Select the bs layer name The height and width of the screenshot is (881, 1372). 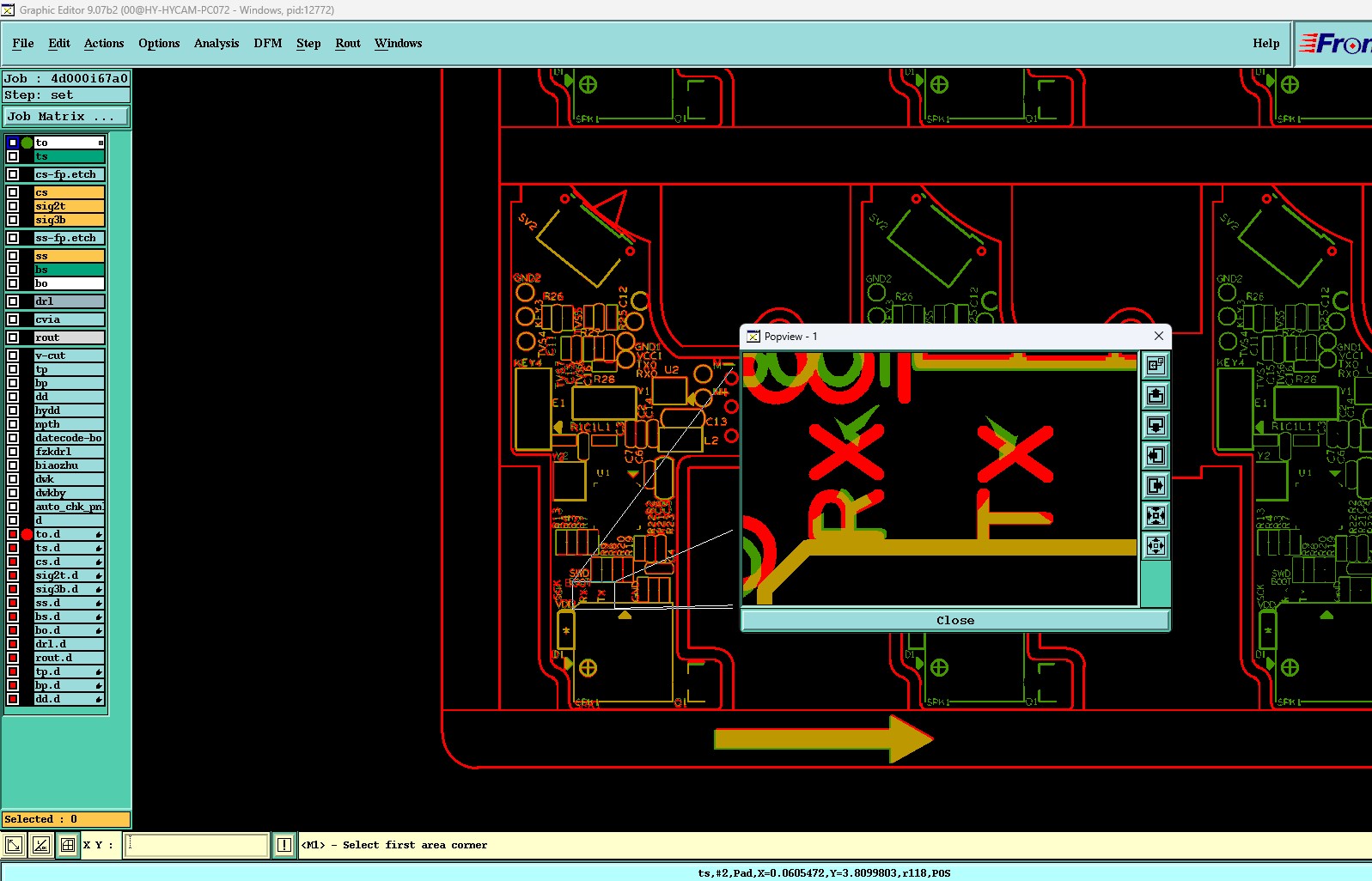(69, 270)
